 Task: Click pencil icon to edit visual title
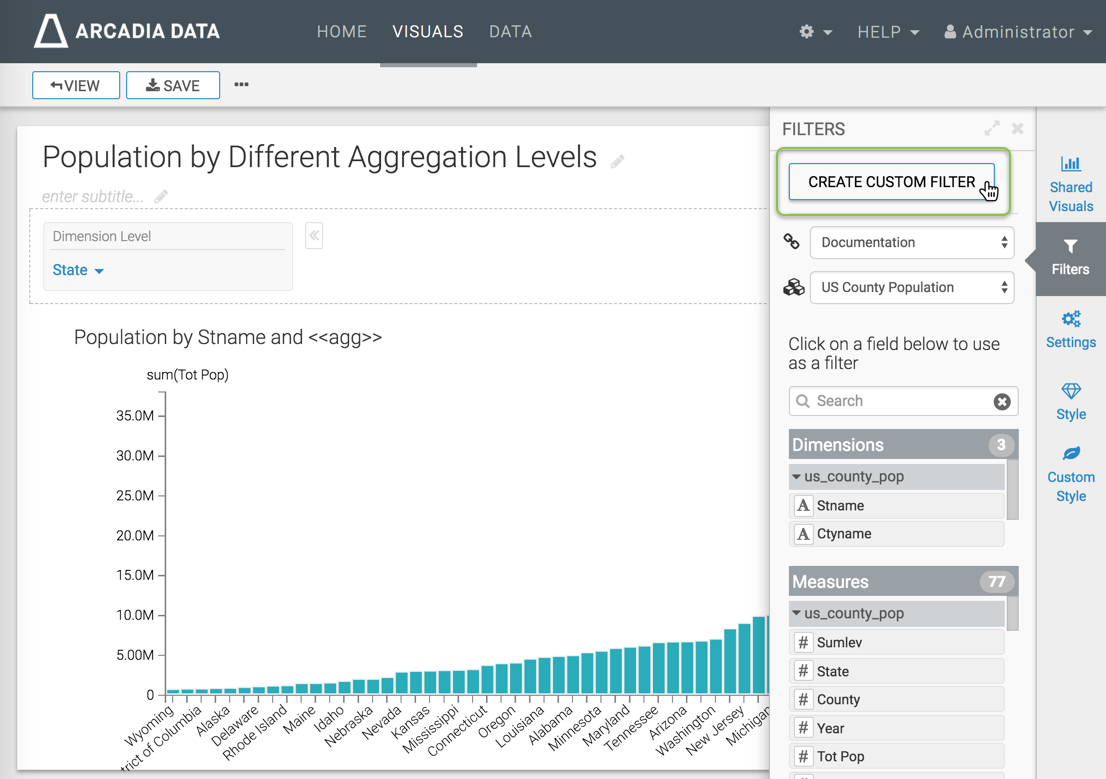click(x=618, y=161)
